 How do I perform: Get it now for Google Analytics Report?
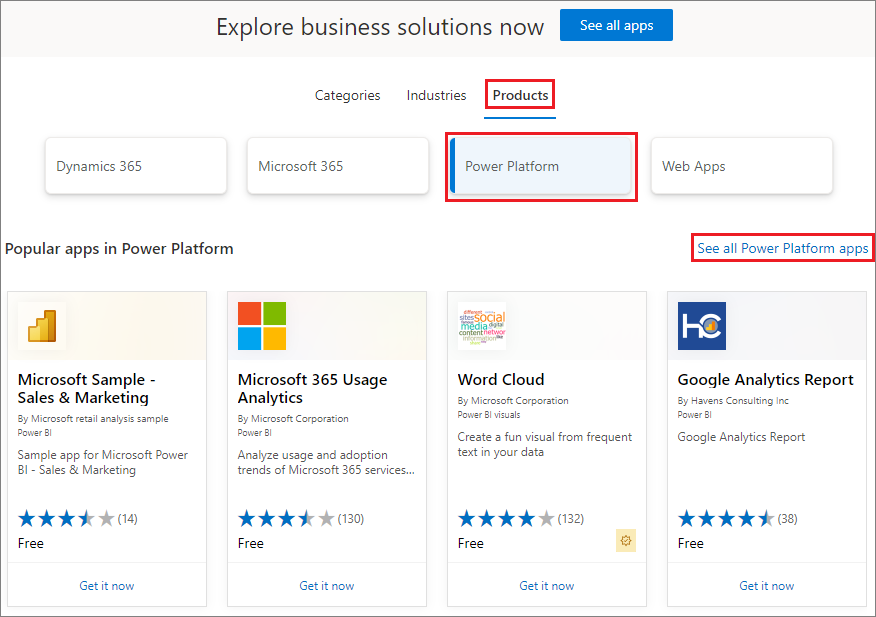(766, 586)
